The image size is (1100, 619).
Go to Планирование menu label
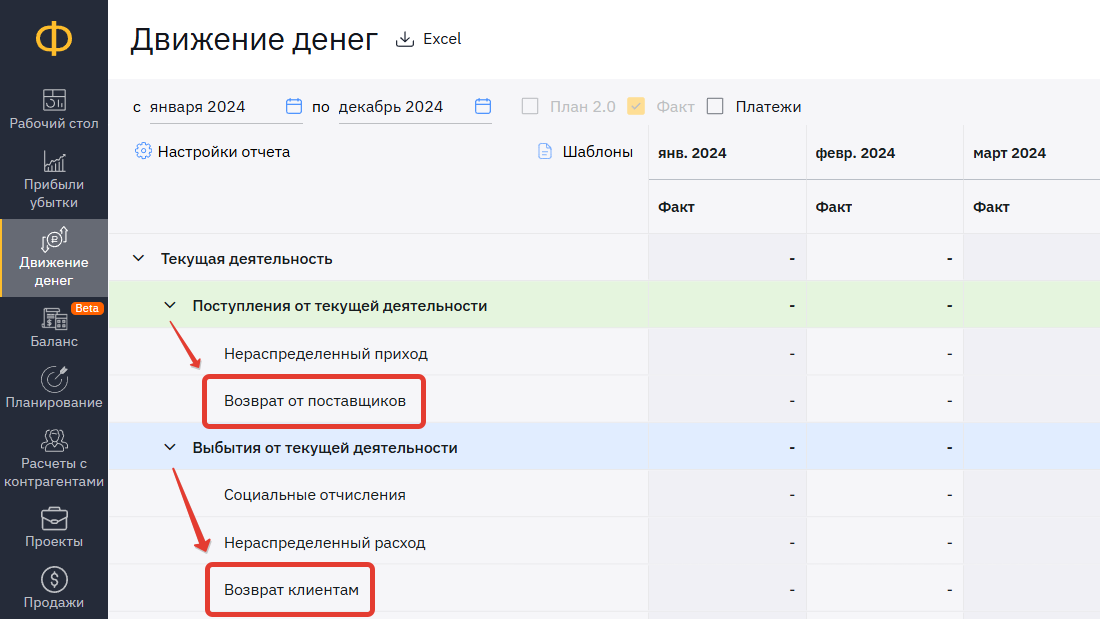(54, 403)
